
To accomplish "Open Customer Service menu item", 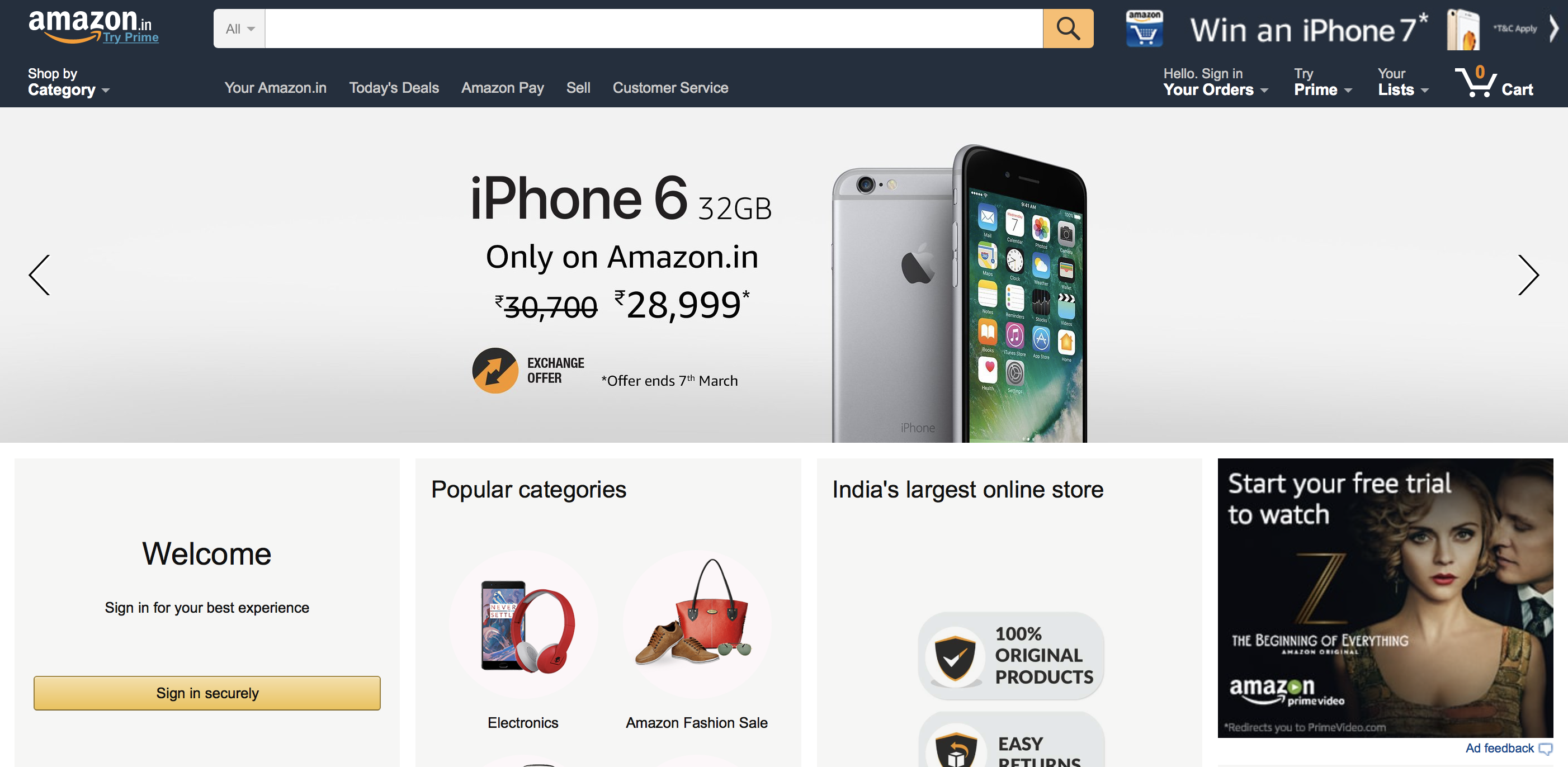I will click(671, 88).
